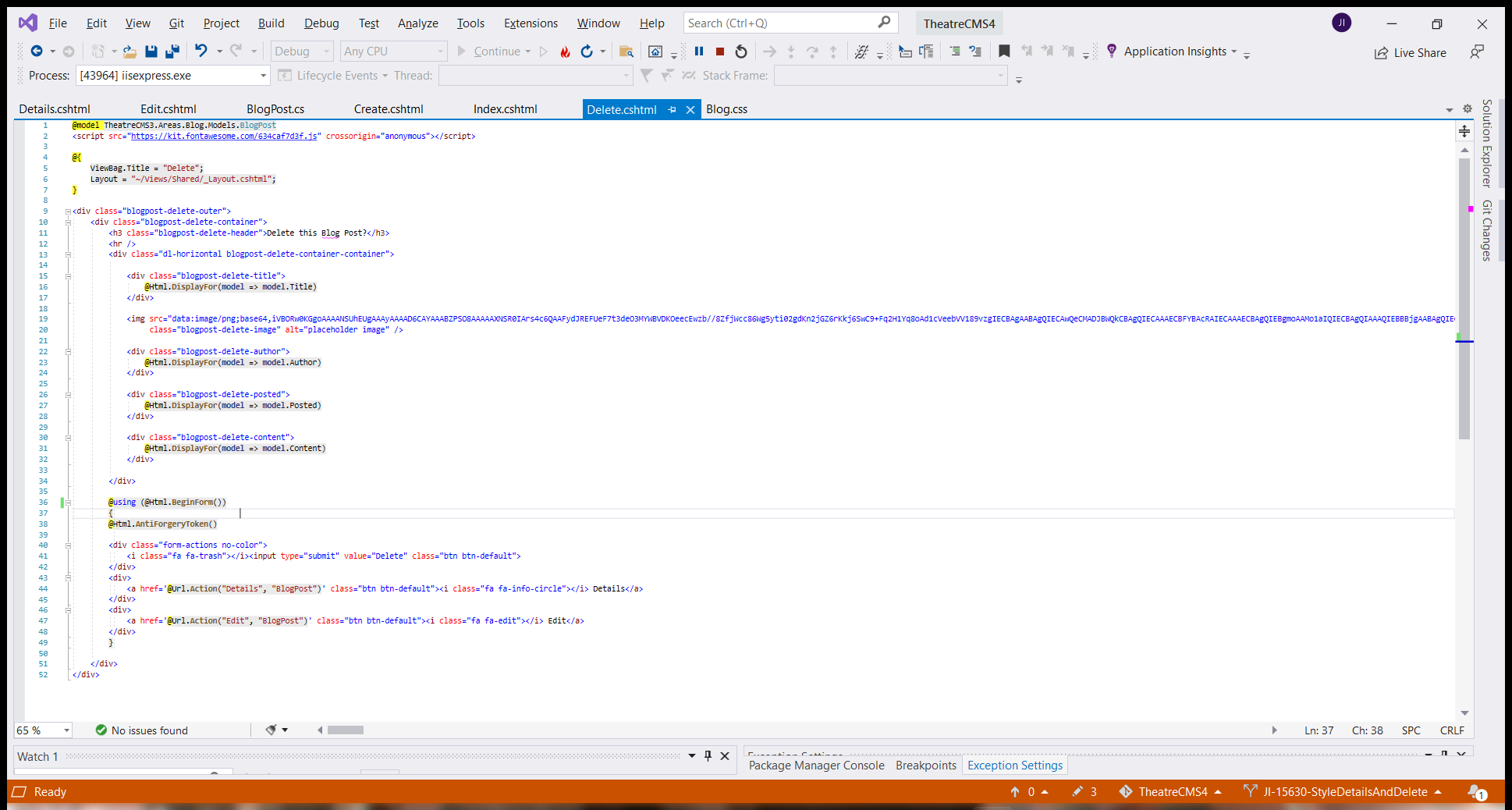Click the Save All icon
Image resolution: width=1512 pixels, height=810 pixels.
(x=172, y=52)
